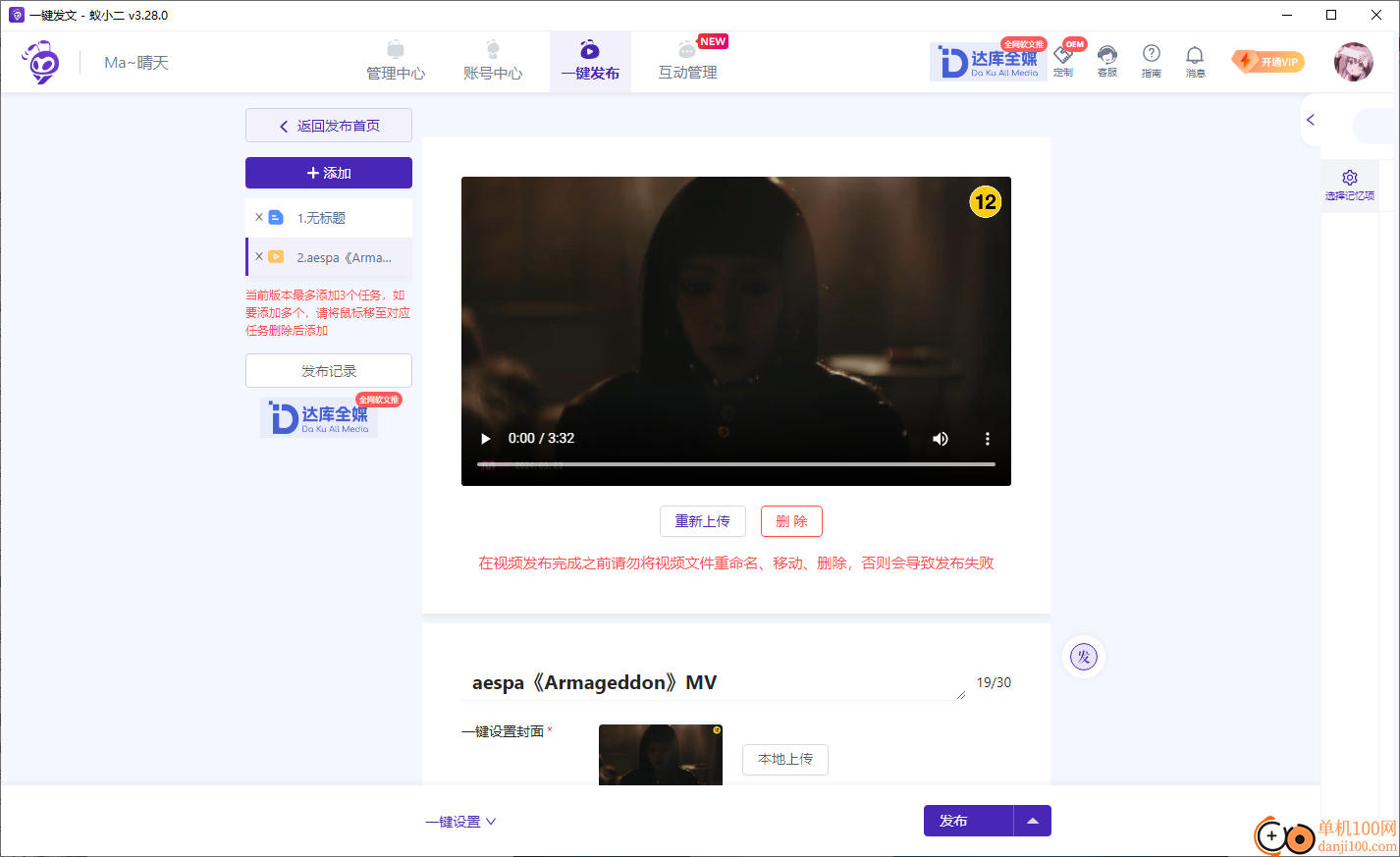This screenshot has height=857, width=1400.
Task: Click 本地上传 cover upload button
Action: pos(785,759)
